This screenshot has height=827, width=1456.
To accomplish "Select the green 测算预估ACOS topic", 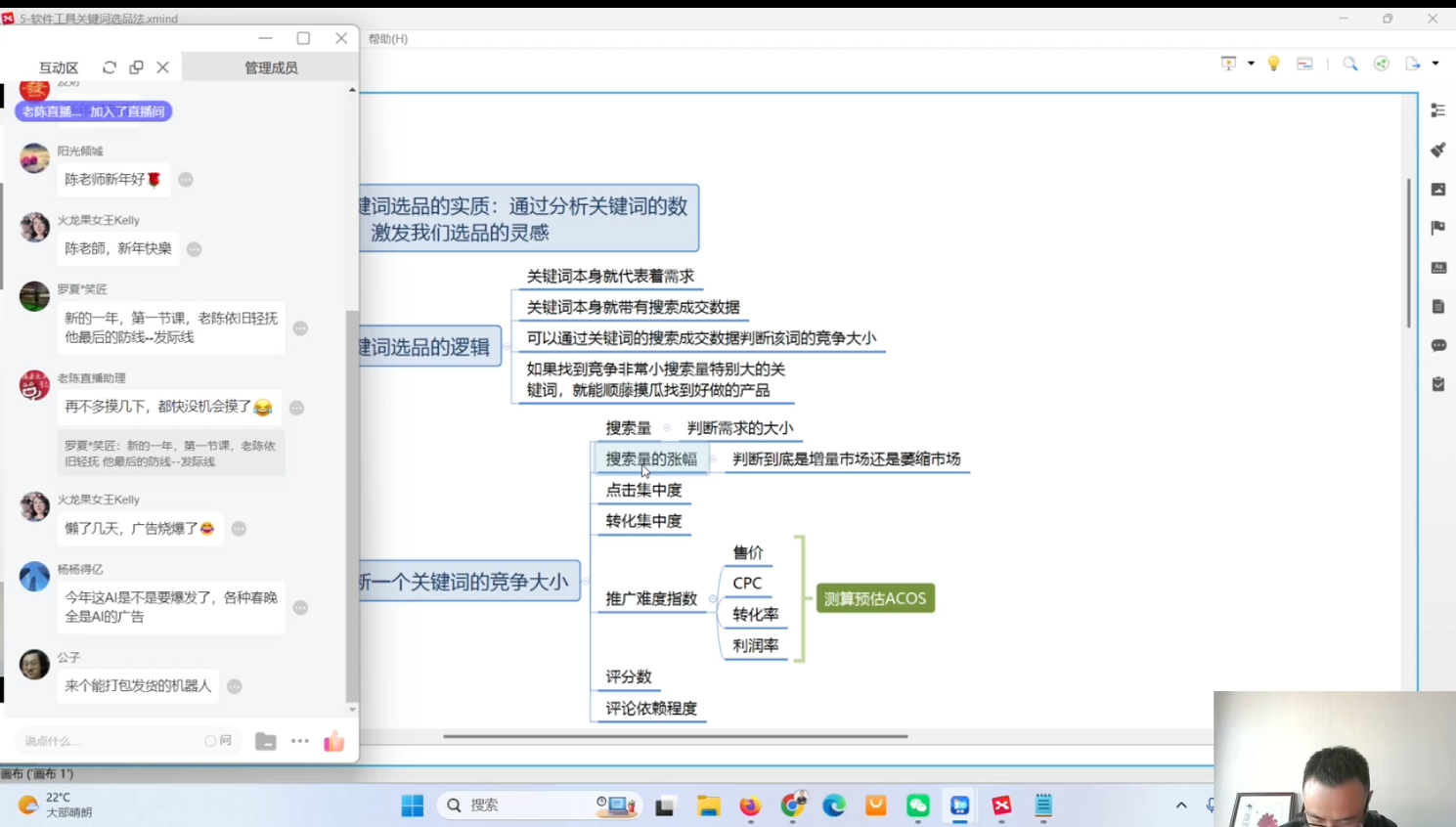I will [875, 598].
